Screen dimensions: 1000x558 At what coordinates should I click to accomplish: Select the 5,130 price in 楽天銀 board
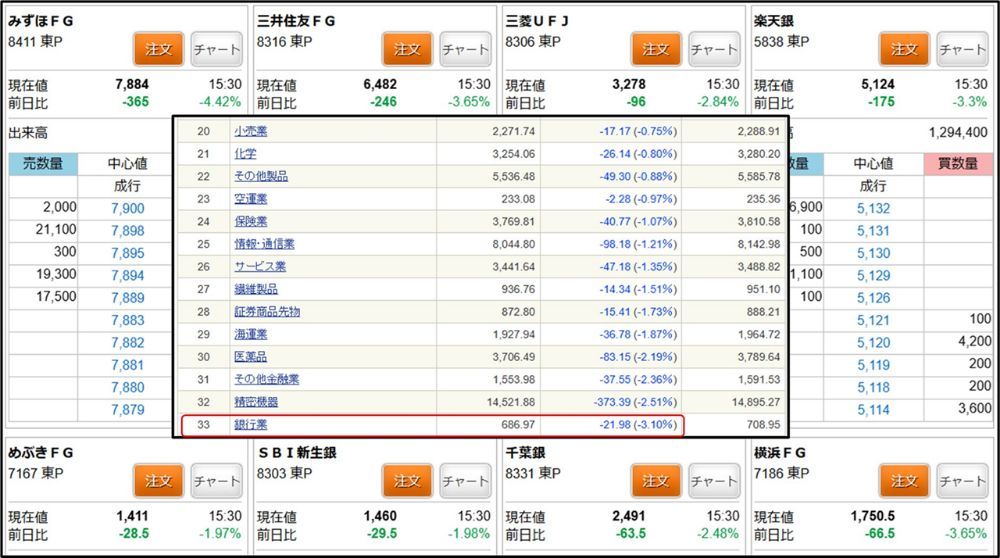[873, 253]
